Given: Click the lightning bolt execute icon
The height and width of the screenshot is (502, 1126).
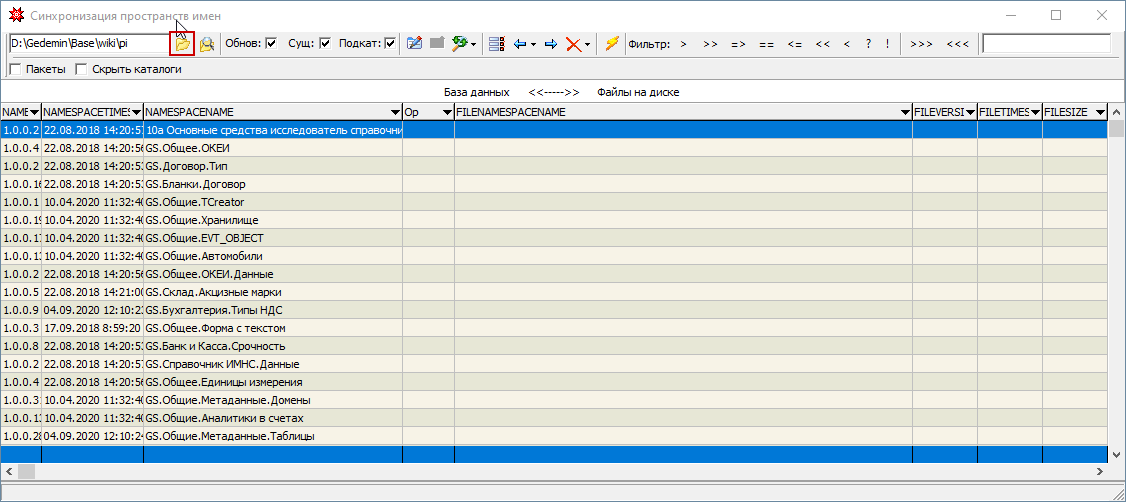Looking at the screenshot, I should click(x=611, y=44).
